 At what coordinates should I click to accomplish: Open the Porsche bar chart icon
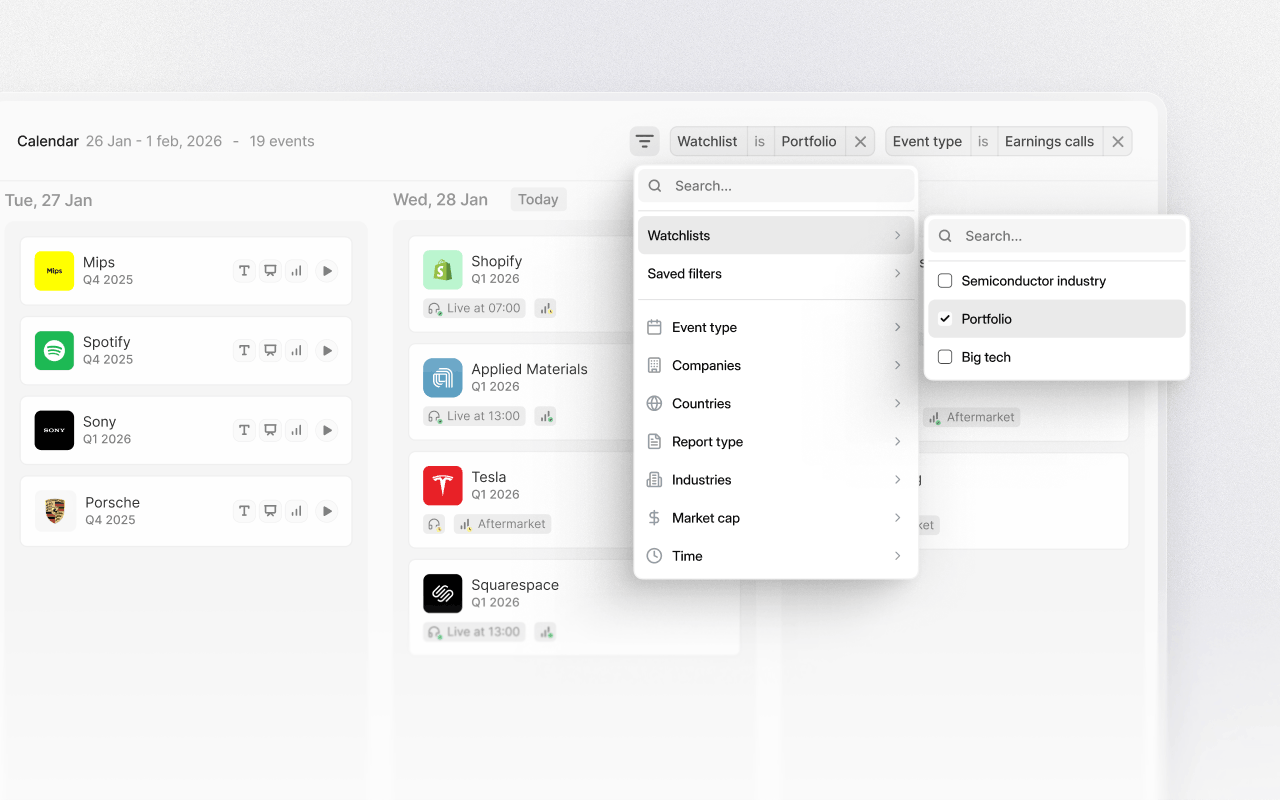tap(296, 510)
